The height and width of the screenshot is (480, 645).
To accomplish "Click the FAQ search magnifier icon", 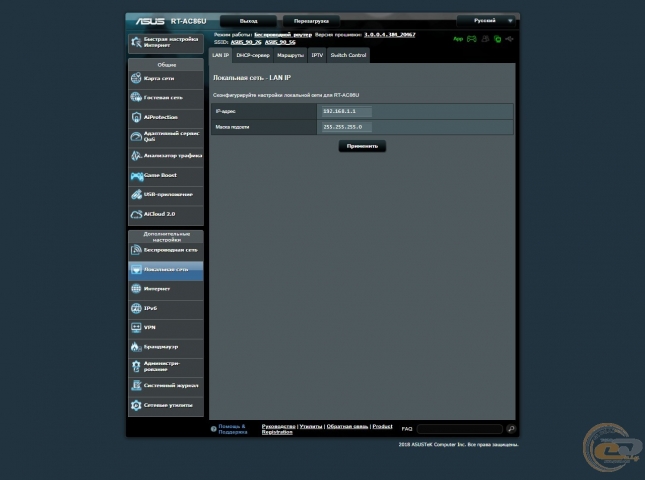I will click(511, 429).
